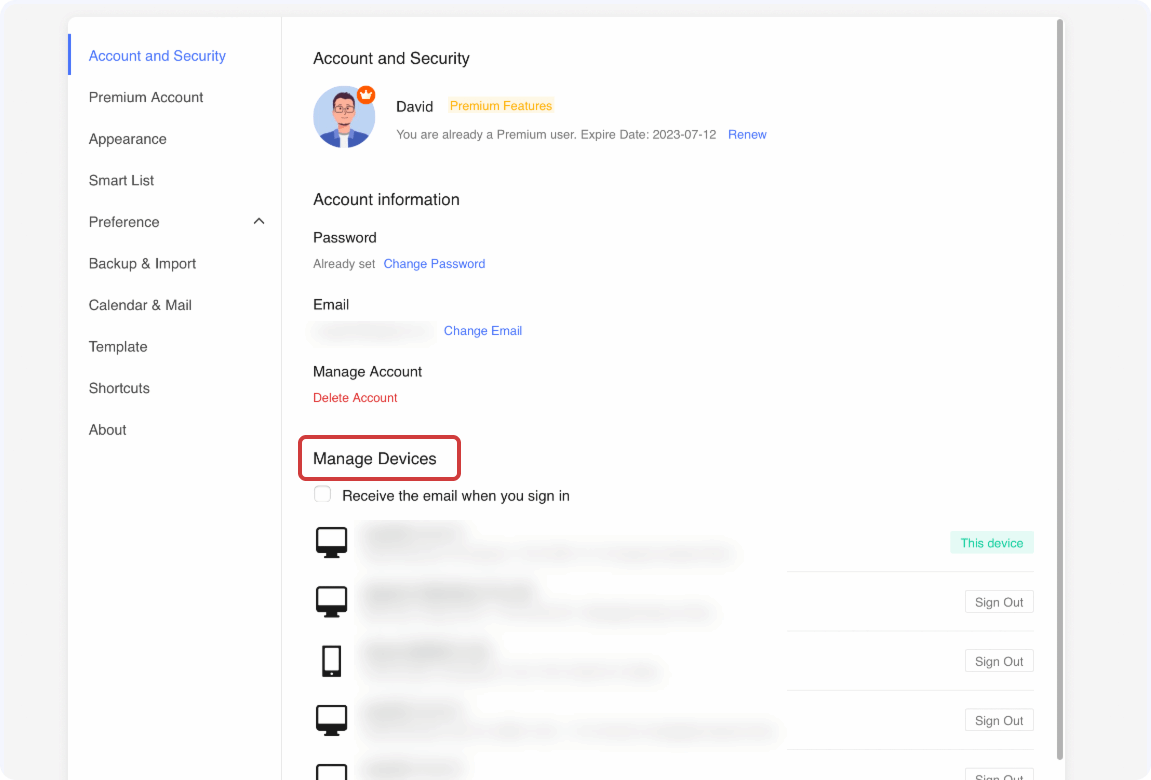
Task: Sign out the mobile phone device
Action: click(999, 661)
